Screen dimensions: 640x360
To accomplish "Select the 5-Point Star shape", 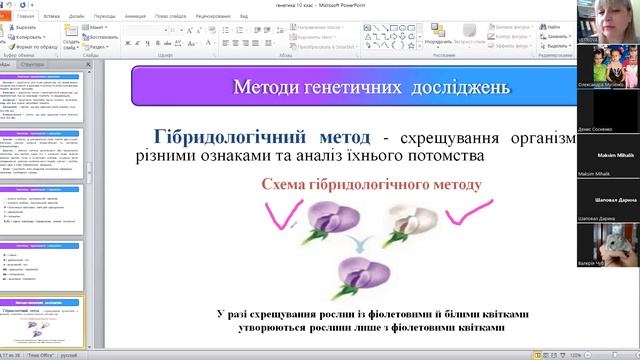I will [411, 46].
